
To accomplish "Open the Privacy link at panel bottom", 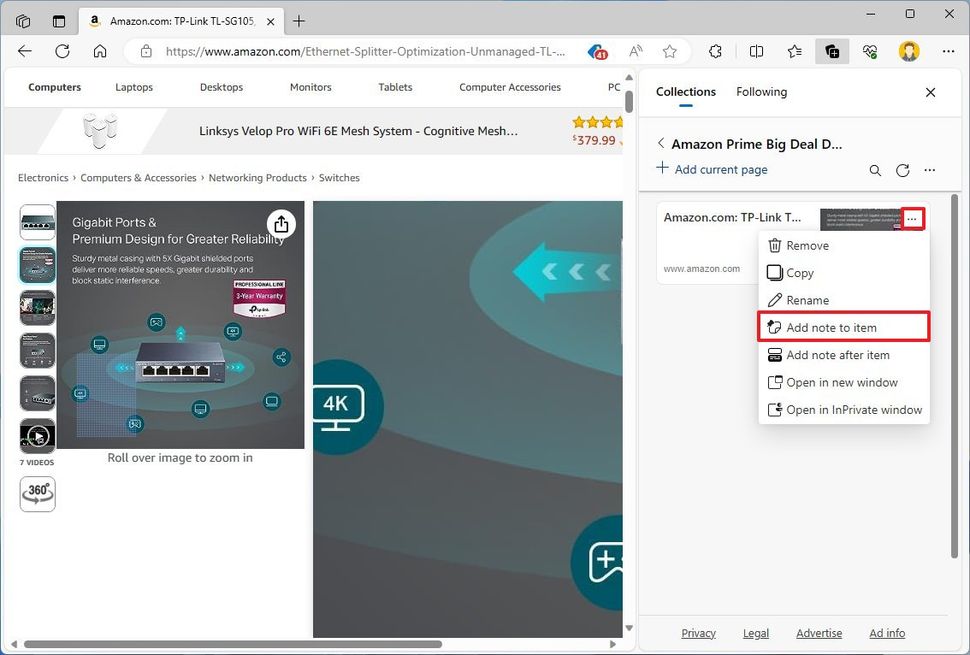I will click(698, 633).
